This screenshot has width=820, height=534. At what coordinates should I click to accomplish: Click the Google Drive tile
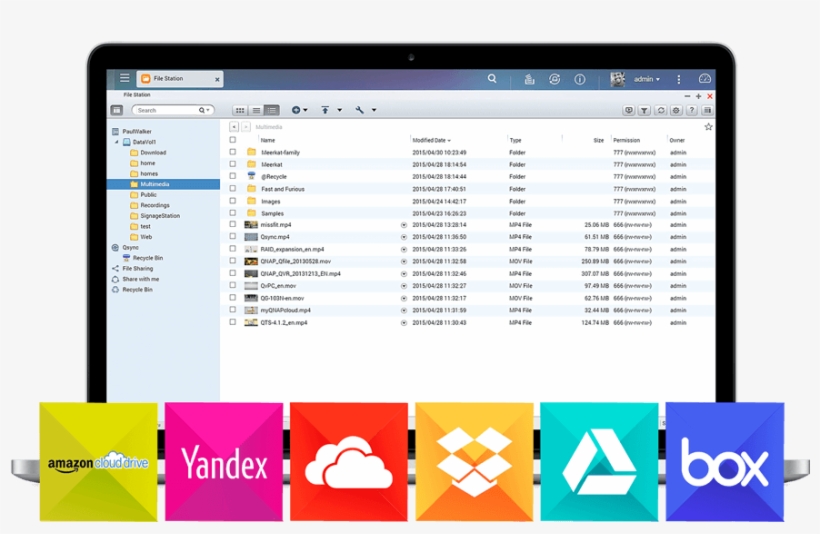(x=599, y=461)
